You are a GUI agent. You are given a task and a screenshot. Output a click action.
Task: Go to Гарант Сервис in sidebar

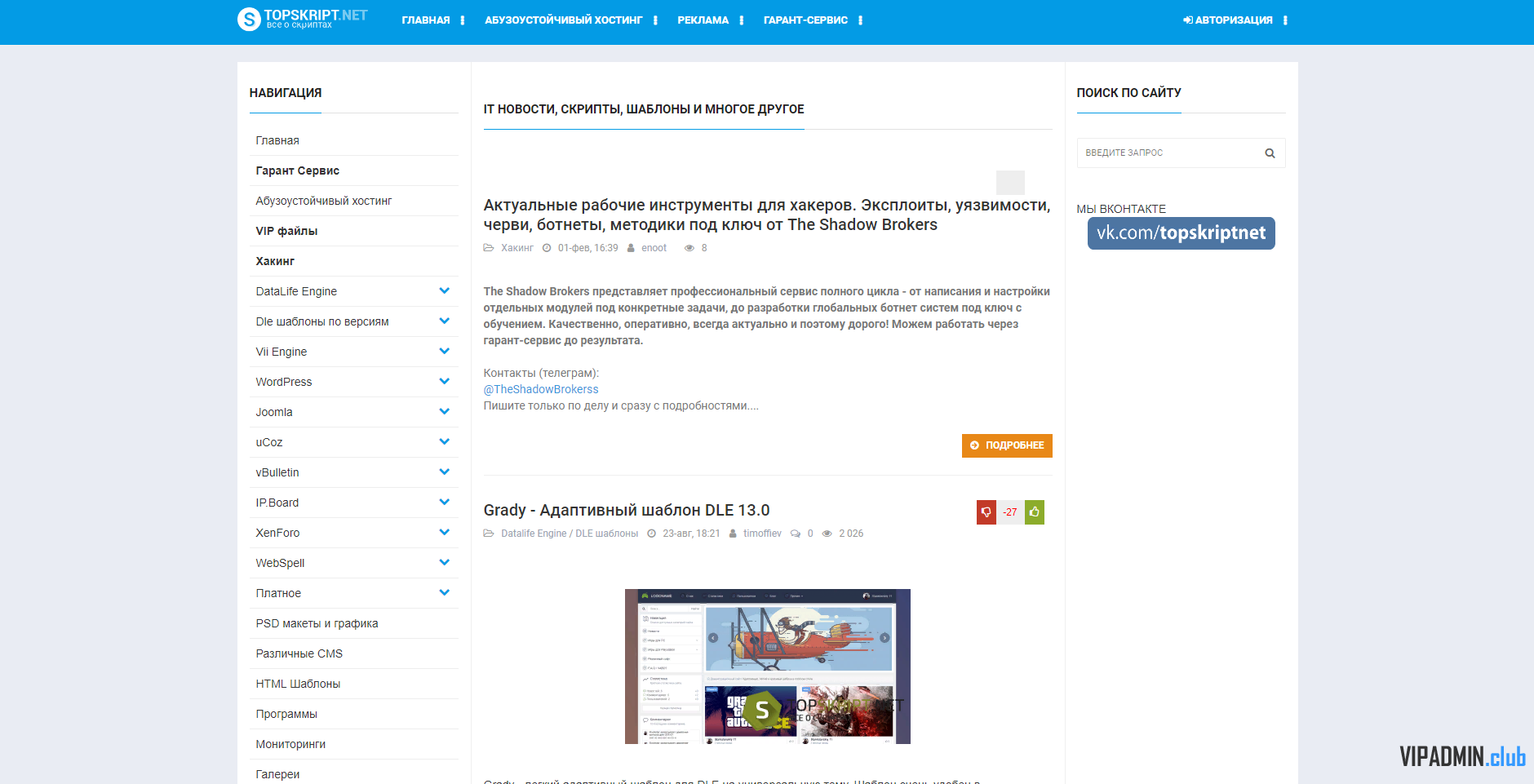pyautogui.click(x=298, y=171)
